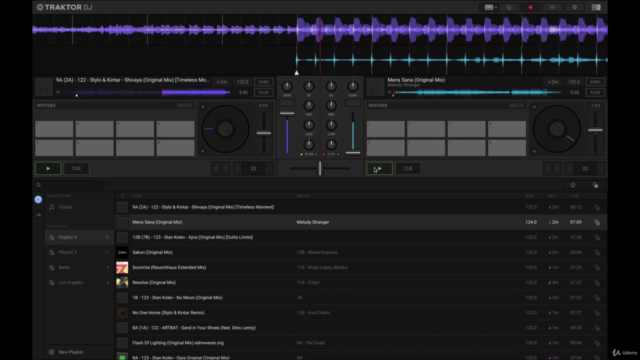Open the right channel effect type dropdown
The image size is (640, 360).
[333, 155]
